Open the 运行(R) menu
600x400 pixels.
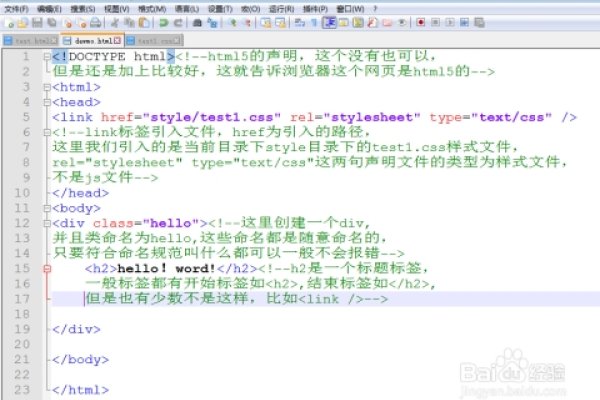282,8
